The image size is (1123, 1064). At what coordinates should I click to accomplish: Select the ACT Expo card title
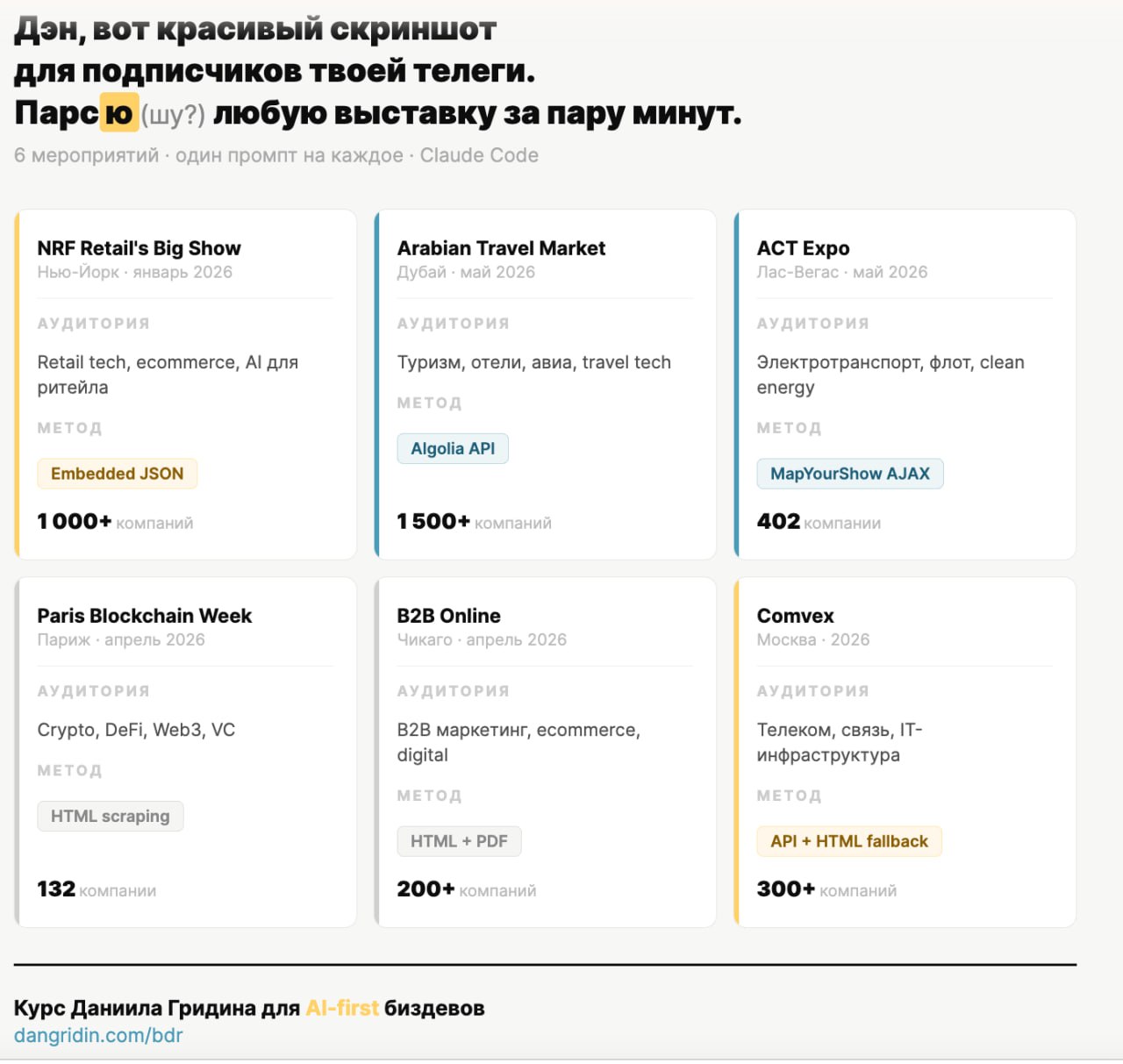tap(803, 248)
